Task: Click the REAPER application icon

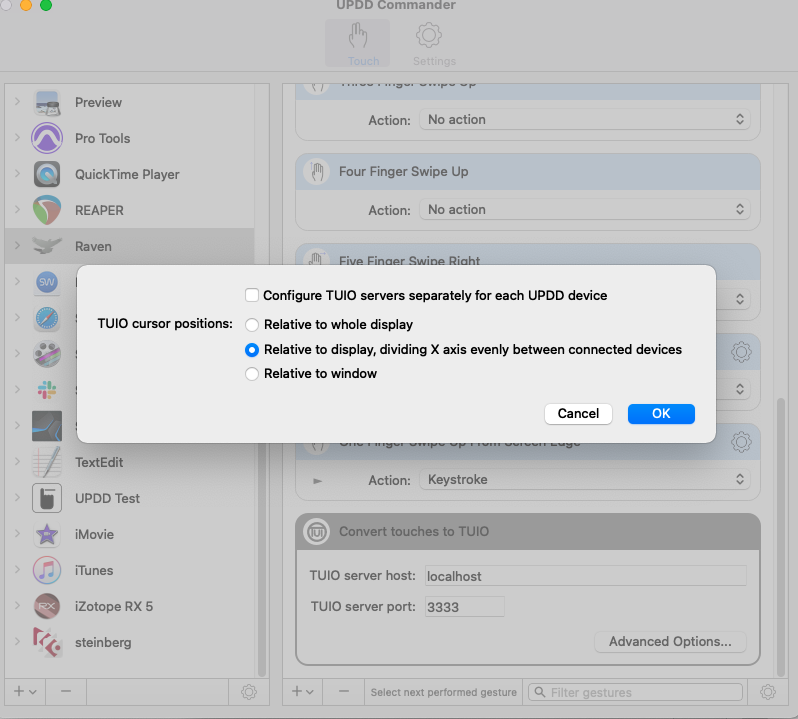Action: pos(47,210)
